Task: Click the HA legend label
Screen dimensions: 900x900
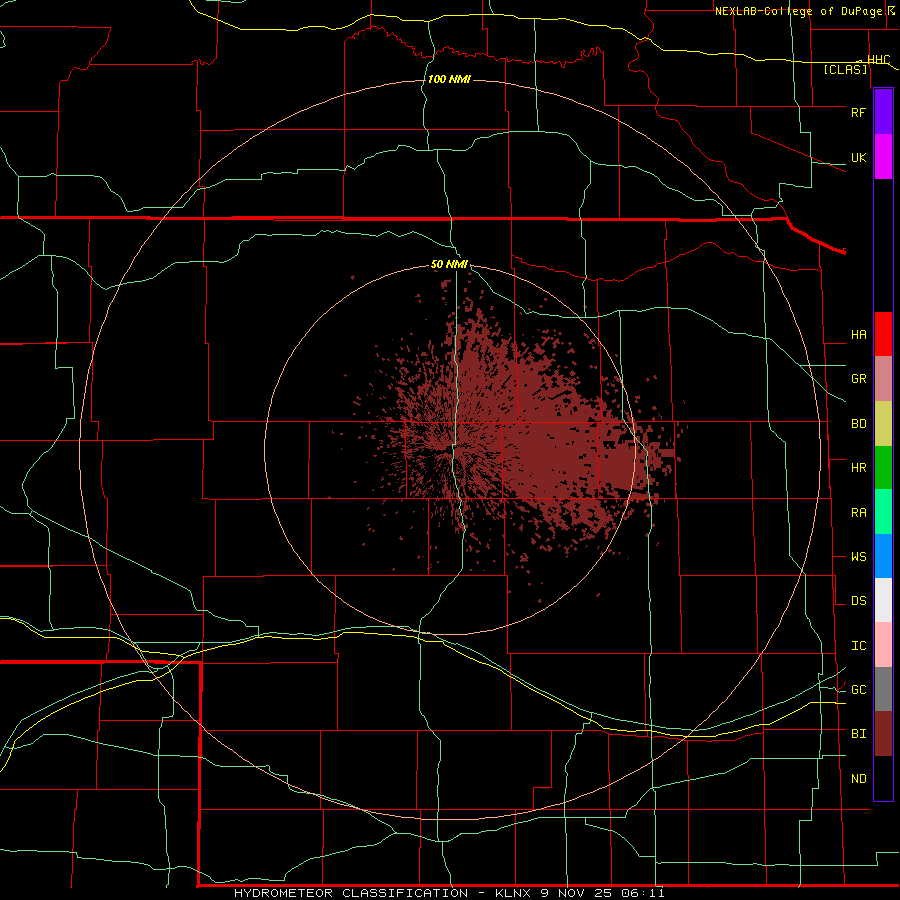Action: [858, 335]
